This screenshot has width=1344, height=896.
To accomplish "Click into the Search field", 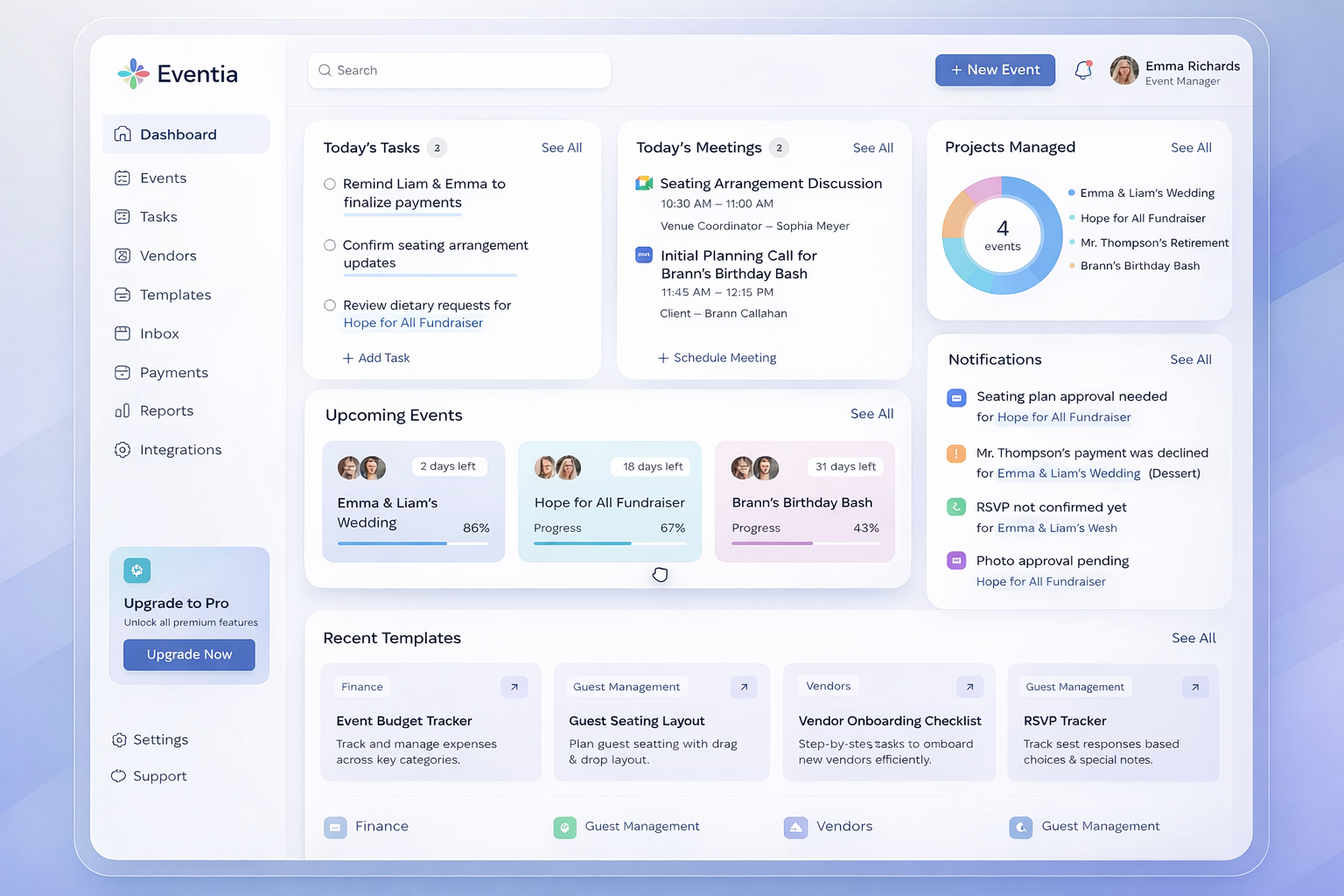I will 459,70.
